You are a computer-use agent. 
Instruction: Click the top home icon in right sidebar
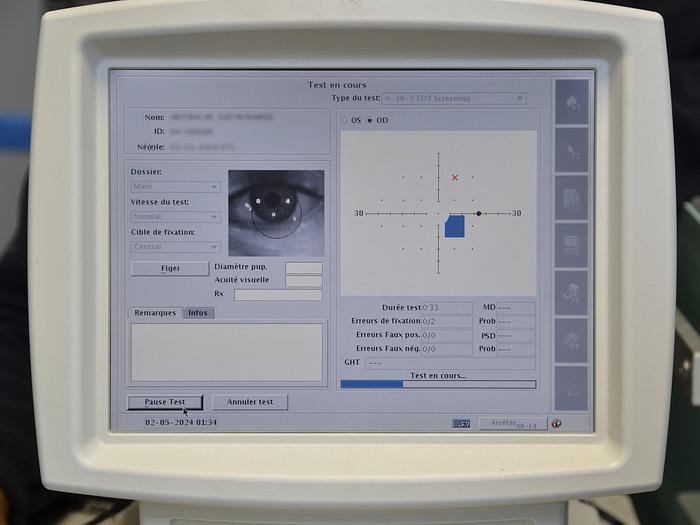[x=572, y=103]
